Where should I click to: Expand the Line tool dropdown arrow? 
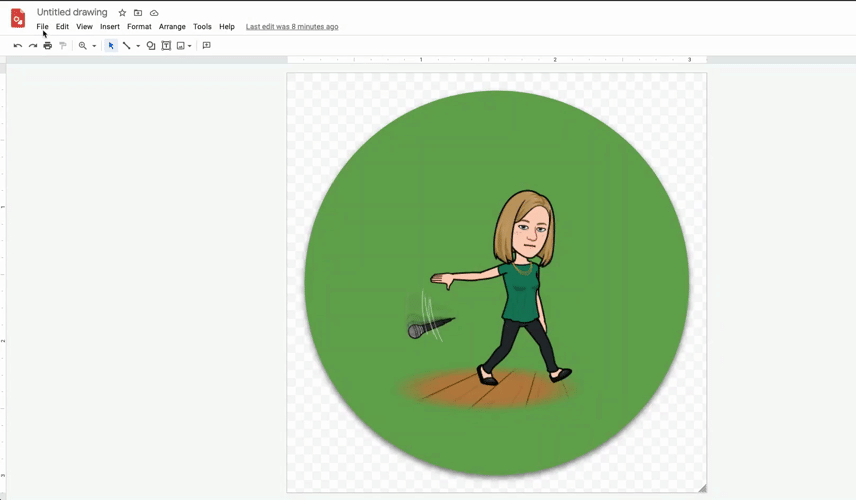pyautogui.click(x=138, y=46)
